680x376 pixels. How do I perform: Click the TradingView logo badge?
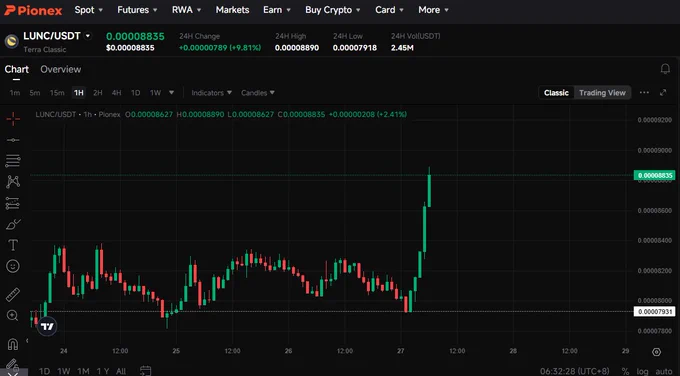(47, 326)
